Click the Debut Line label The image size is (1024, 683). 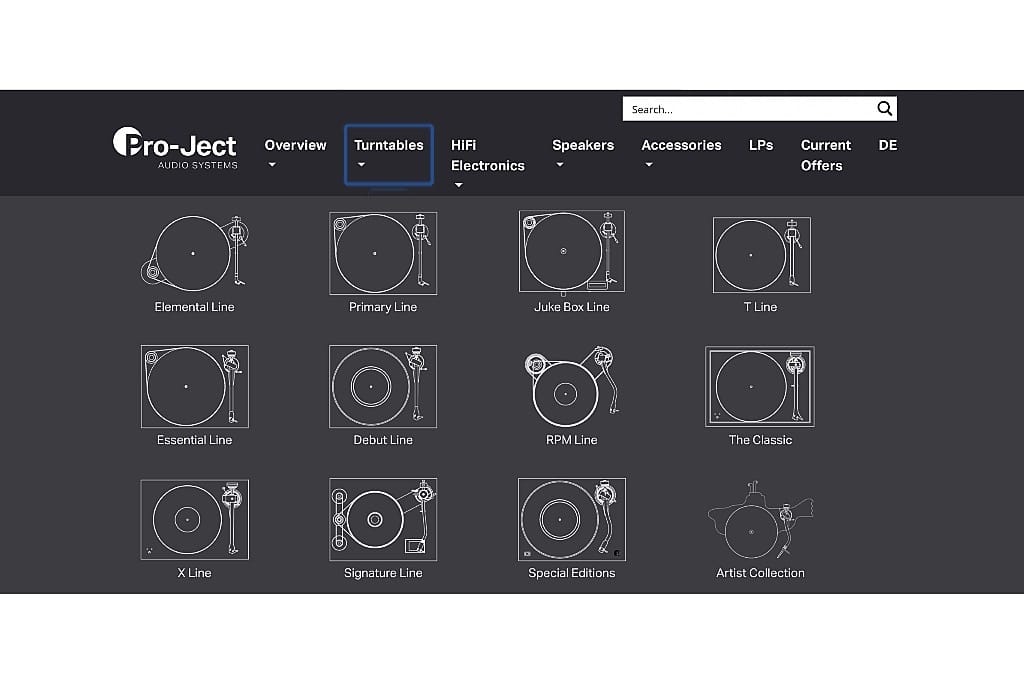click(383, 440)
